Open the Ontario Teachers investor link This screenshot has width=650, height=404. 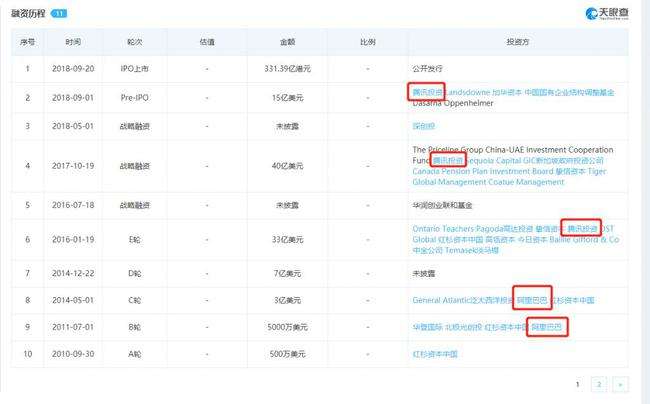tap(443, 229)
